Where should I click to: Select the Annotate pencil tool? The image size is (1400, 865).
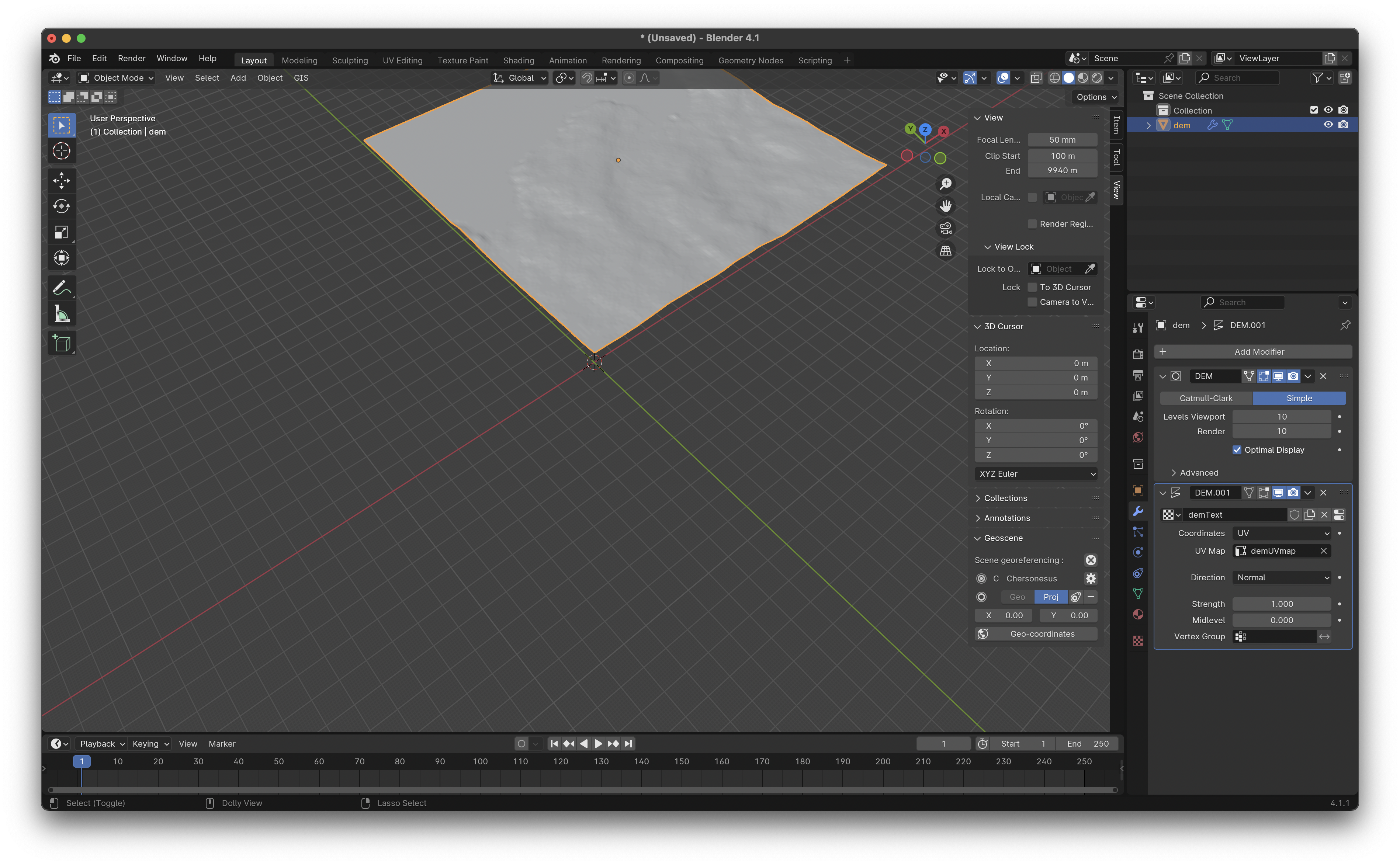62,287
